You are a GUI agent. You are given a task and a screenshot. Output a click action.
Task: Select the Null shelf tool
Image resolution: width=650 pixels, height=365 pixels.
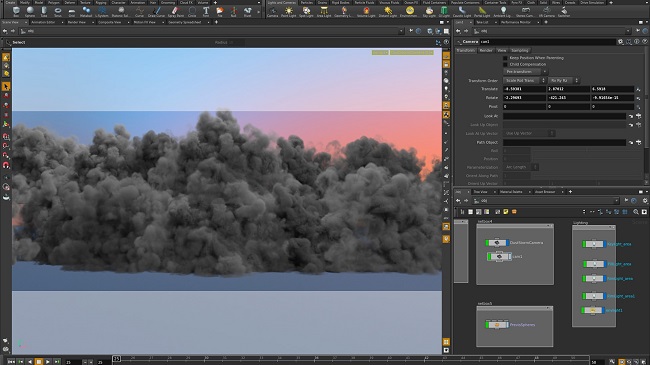click(x=233, y=12)
